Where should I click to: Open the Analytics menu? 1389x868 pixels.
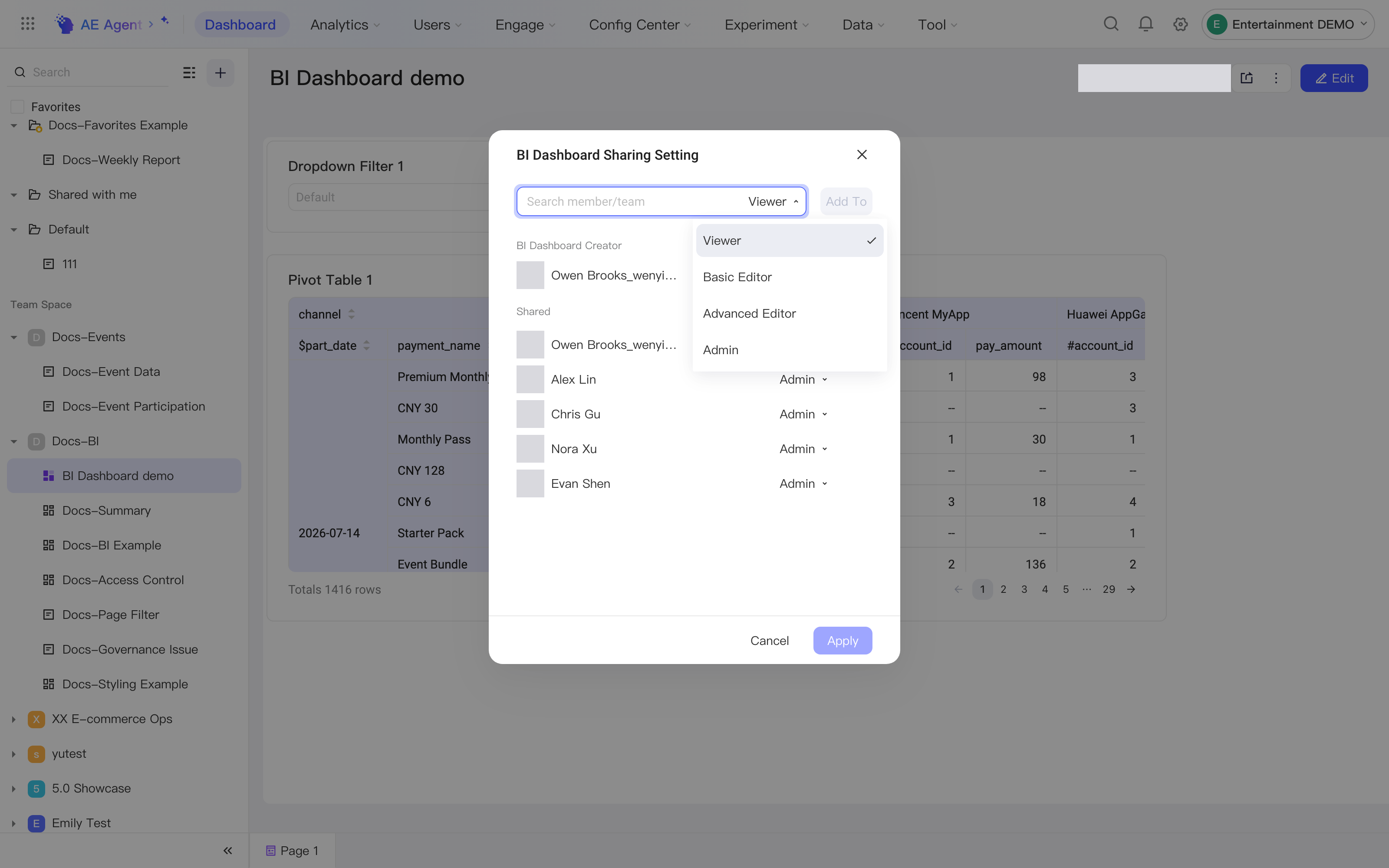345,24
